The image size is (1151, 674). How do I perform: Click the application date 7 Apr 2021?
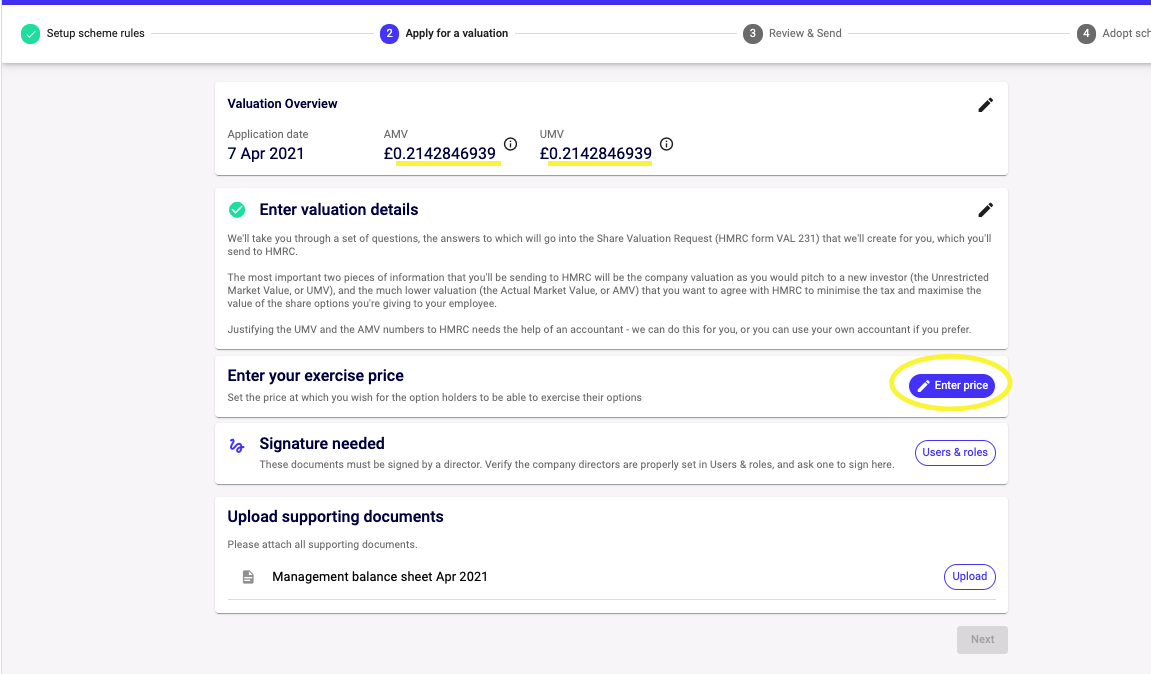(266, 153)
